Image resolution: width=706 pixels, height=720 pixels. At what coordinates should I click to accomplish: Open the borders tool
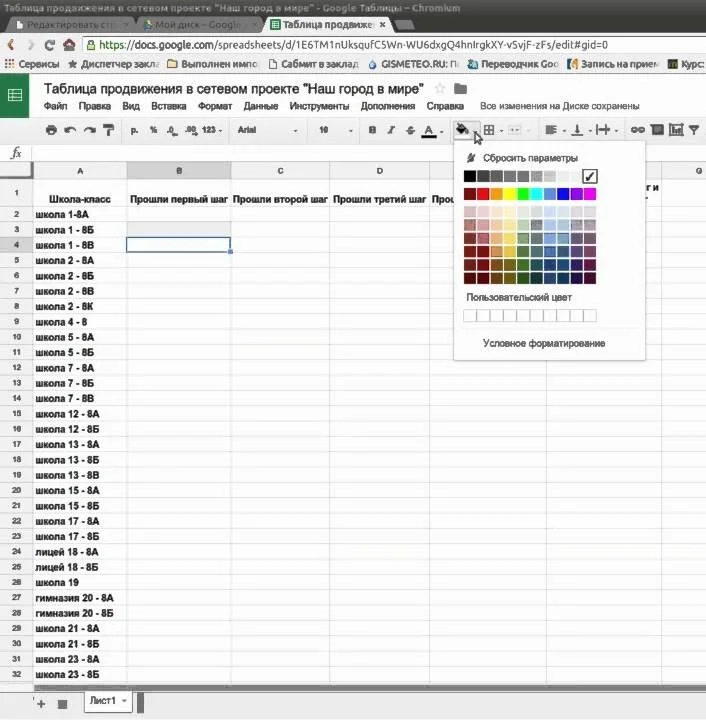(x=489, y=130)
